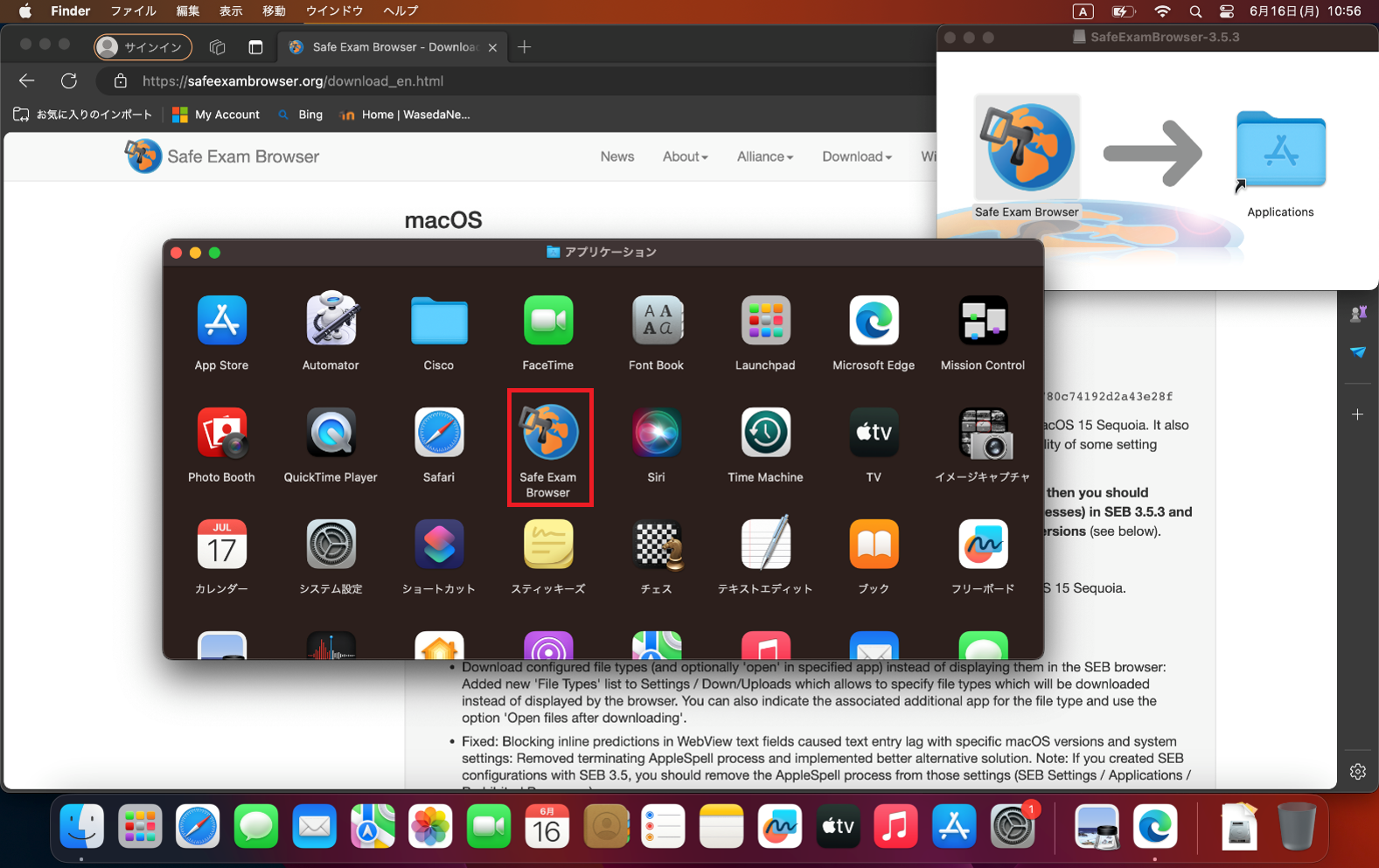Click お気に入りのインポート in bookmarks bar
This screenshot has height=868, width=1379.
83,115
